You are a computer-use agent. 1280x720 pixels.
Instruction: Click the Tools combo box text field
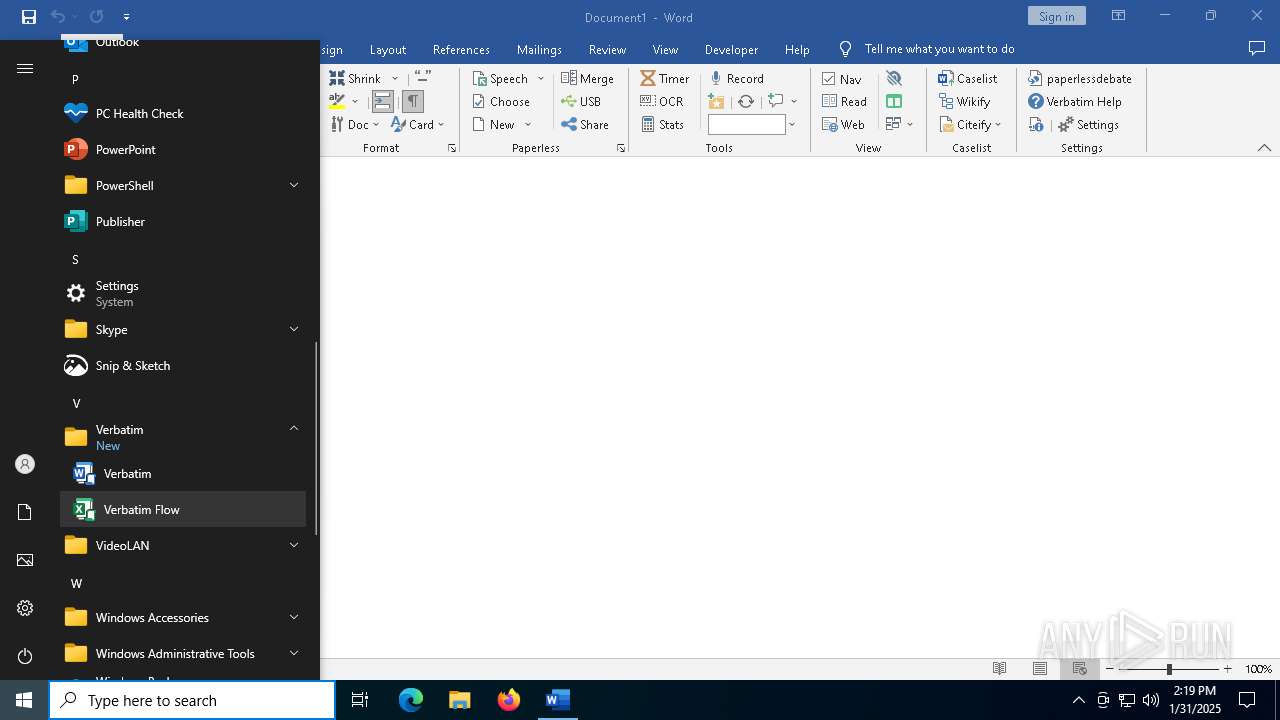tap(746, 124)
